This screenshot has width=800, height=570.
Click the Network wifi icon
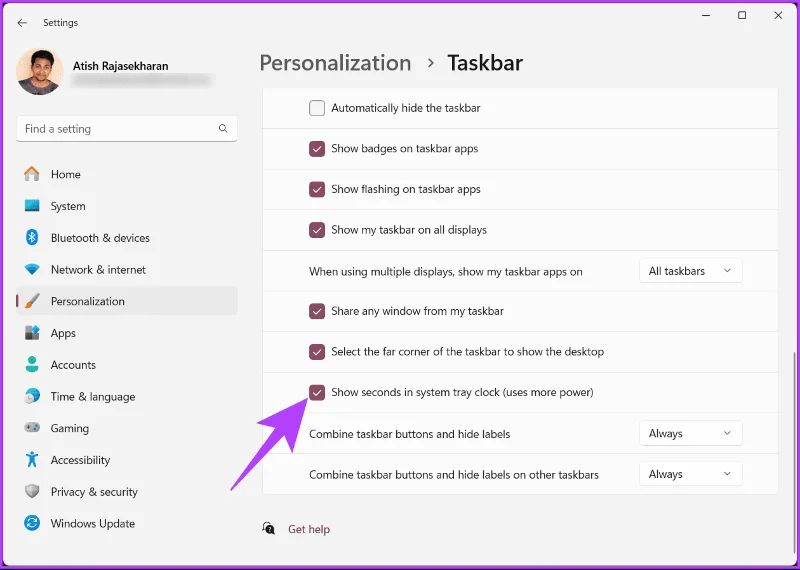click(32, 269)
